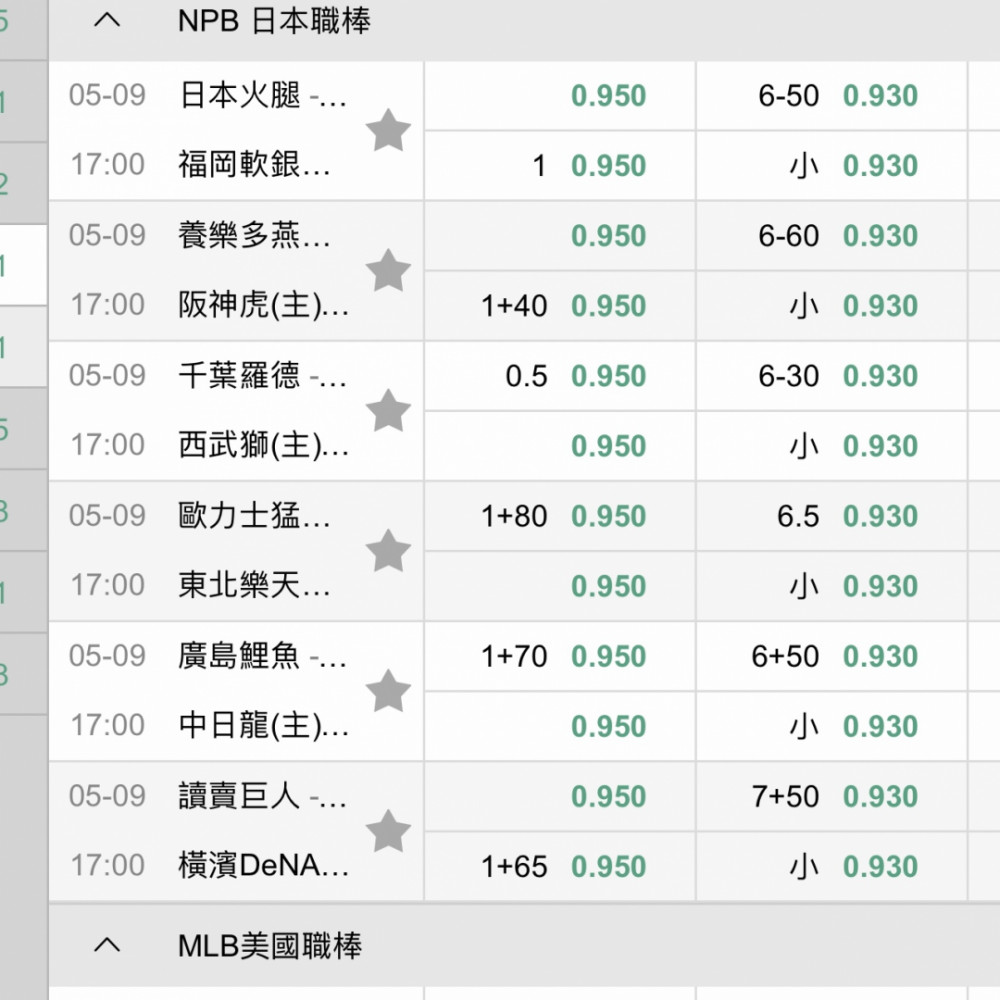Image resolution: width=1000 pixels, height=1000 pixels.
Task: Favorite the 日本火腿 vs 福岡軟銀 match star
Action: click(x=388, y=130)
